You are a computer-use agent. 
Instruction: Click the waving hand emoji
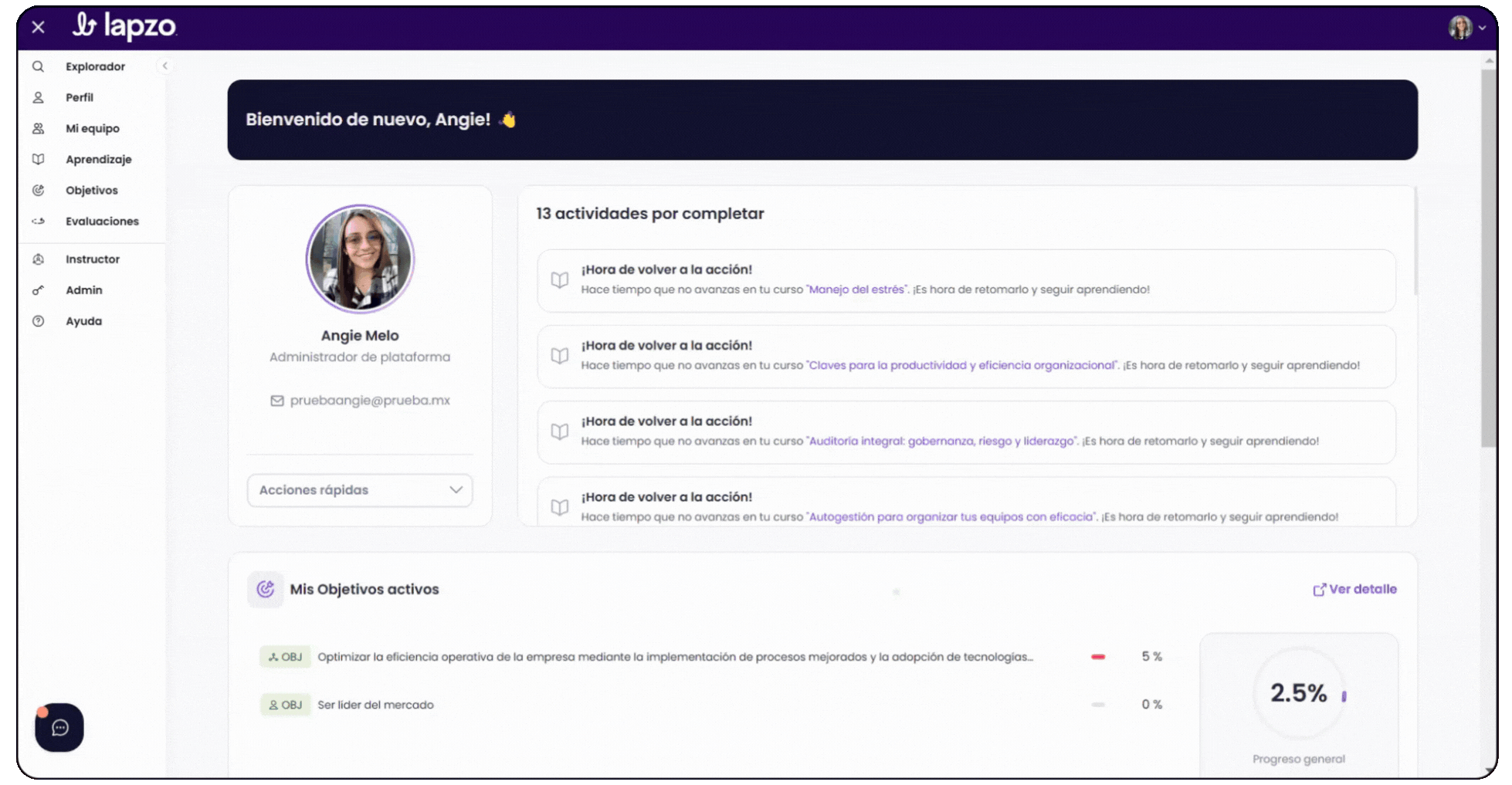(x=507, y=120)
